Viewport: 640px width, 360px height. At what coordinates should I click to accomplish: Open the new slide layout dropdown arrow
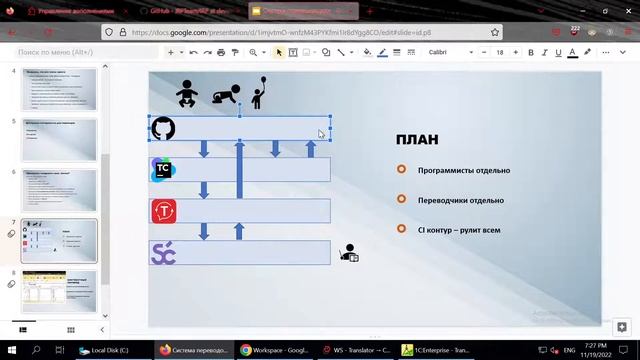click(x=181, y=52)
